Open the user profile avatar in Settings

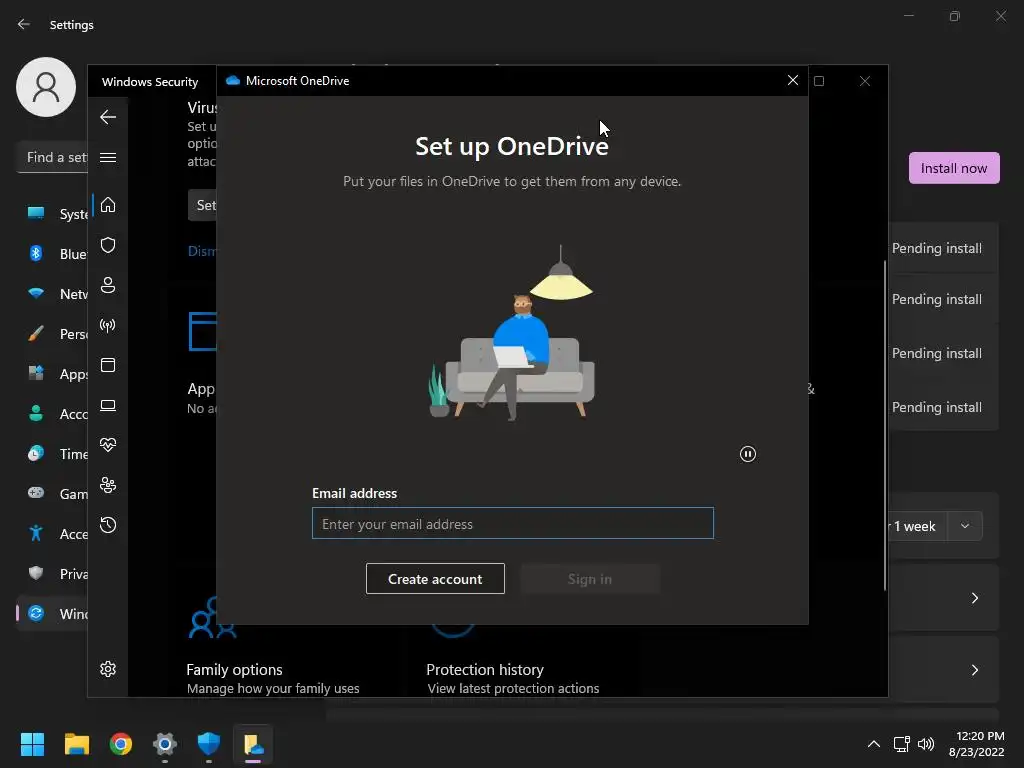click(46, 87)
